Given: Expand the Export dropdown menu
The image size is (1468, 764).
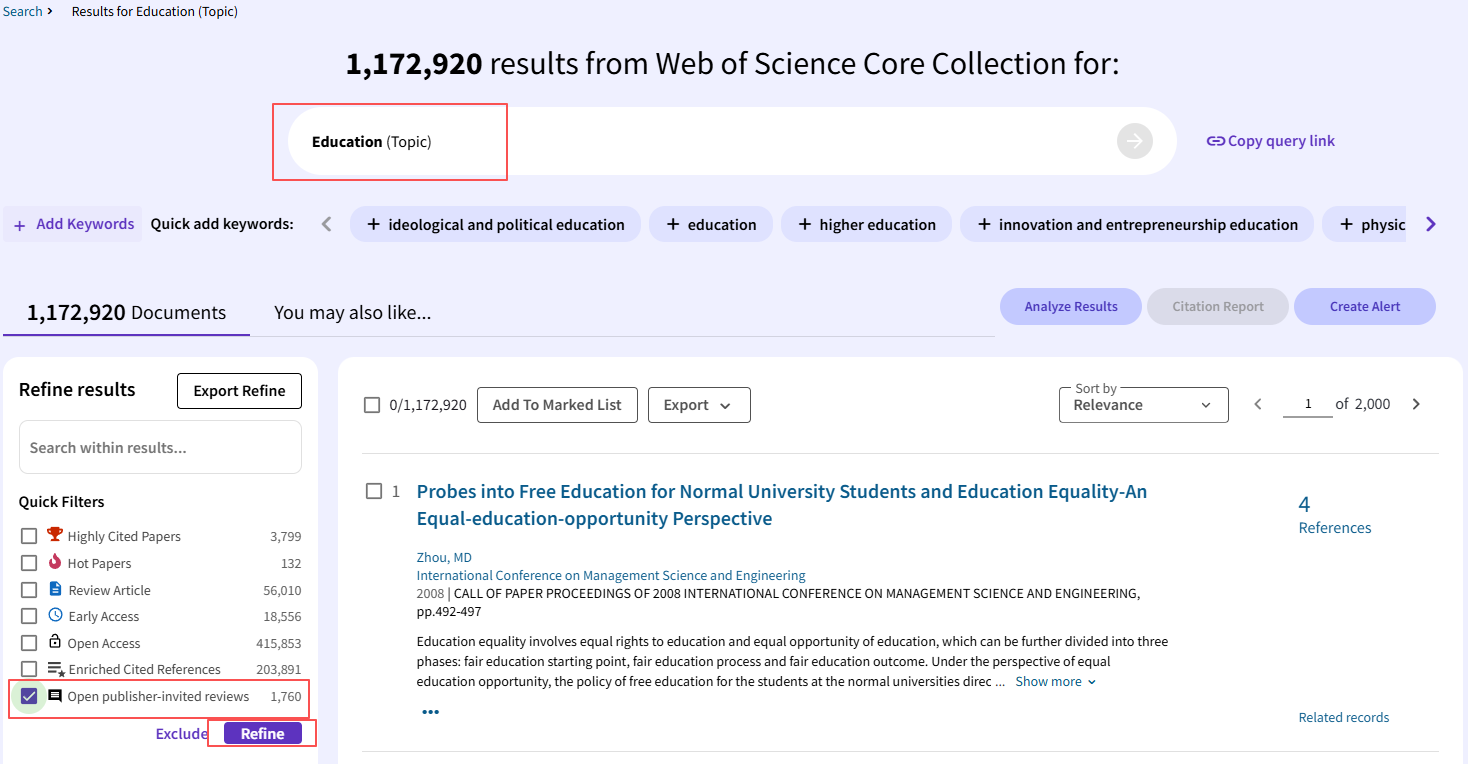Looking at the screenshot, I should pos(698,405).
